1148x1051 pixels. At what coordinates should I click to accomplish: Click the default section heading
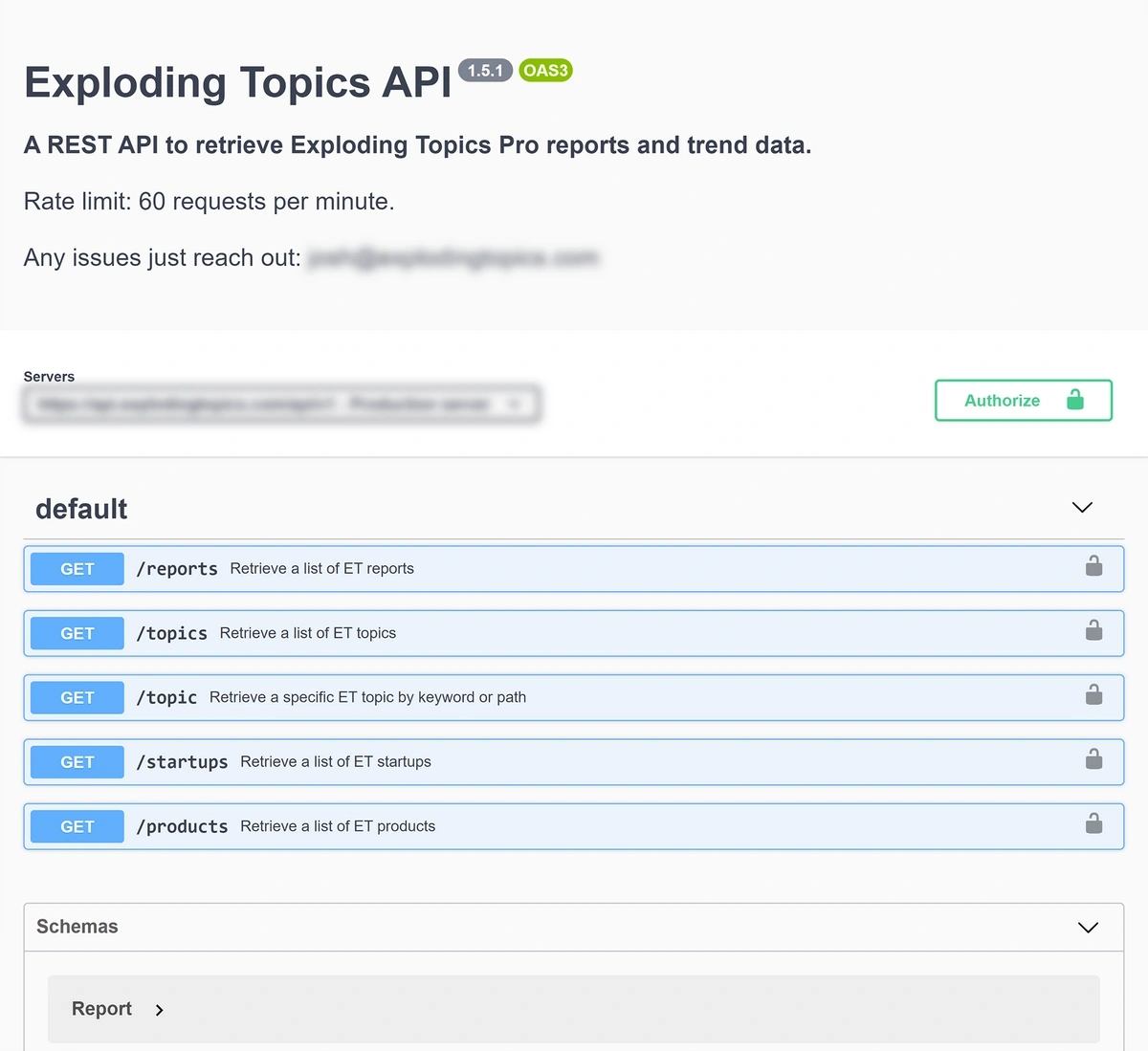pos(81,509)
